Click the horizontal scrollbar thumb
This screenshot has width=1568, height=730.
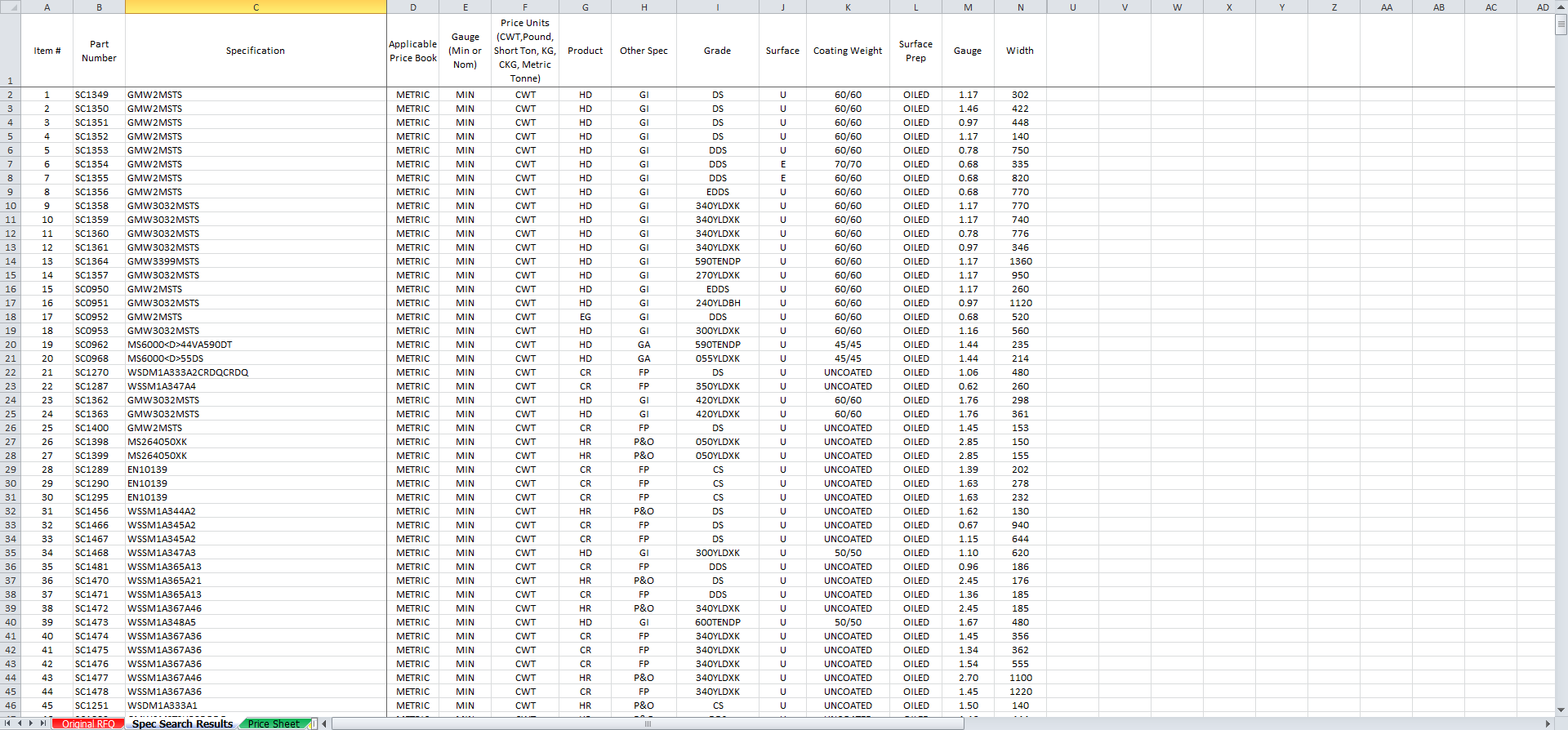pos(648,723)
